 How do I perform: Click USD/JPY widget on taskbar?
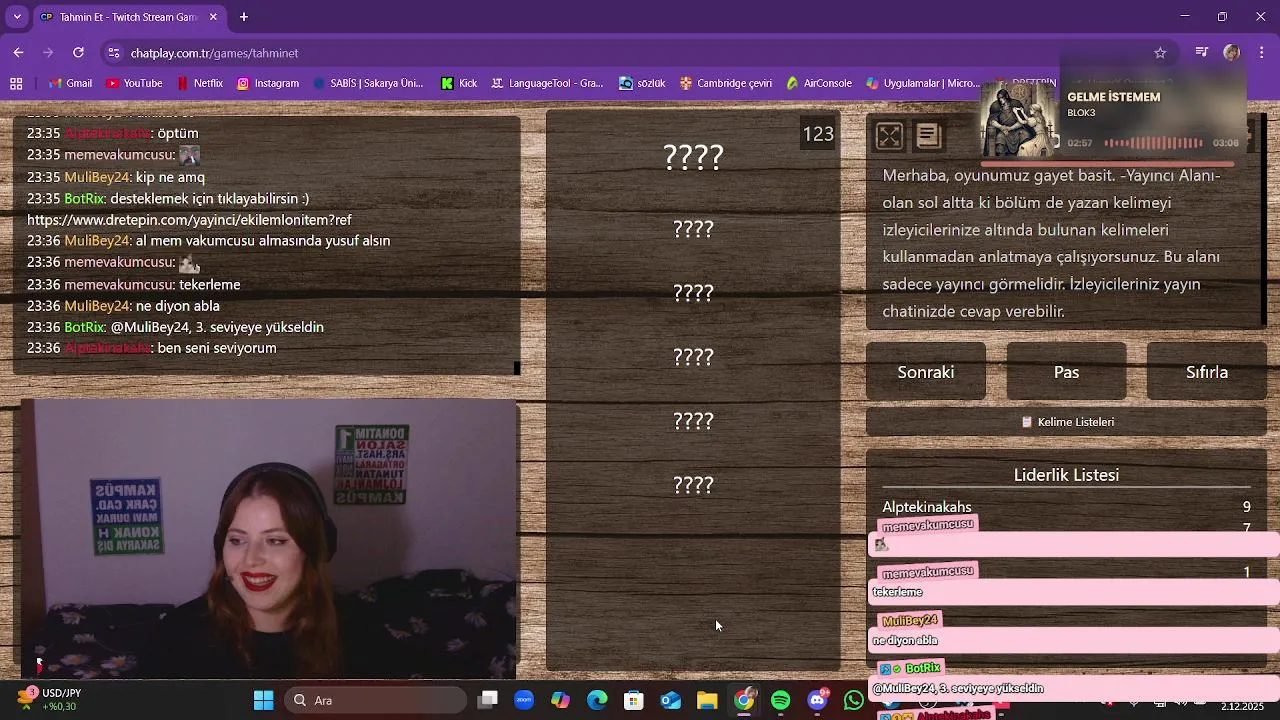click(50, 699)
